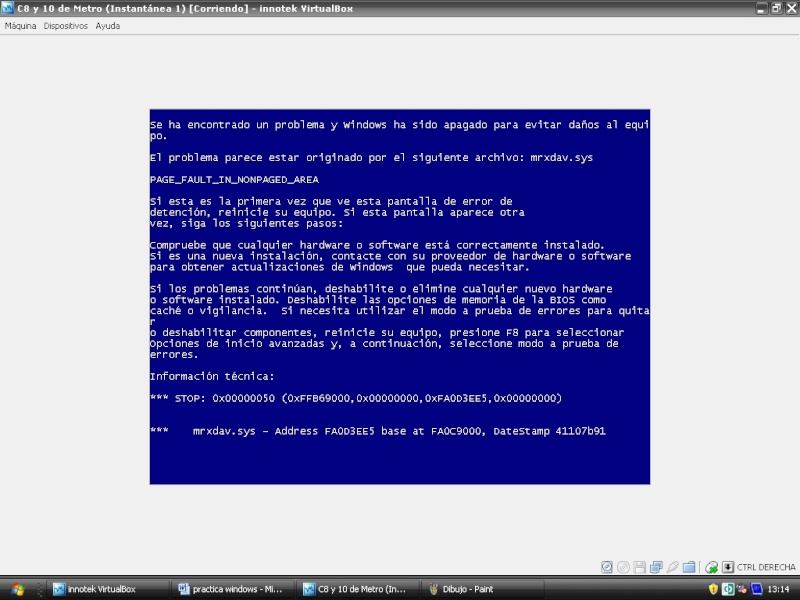
Task: Click the CD/DVD drive status icon
Action: tap(623, 567)
